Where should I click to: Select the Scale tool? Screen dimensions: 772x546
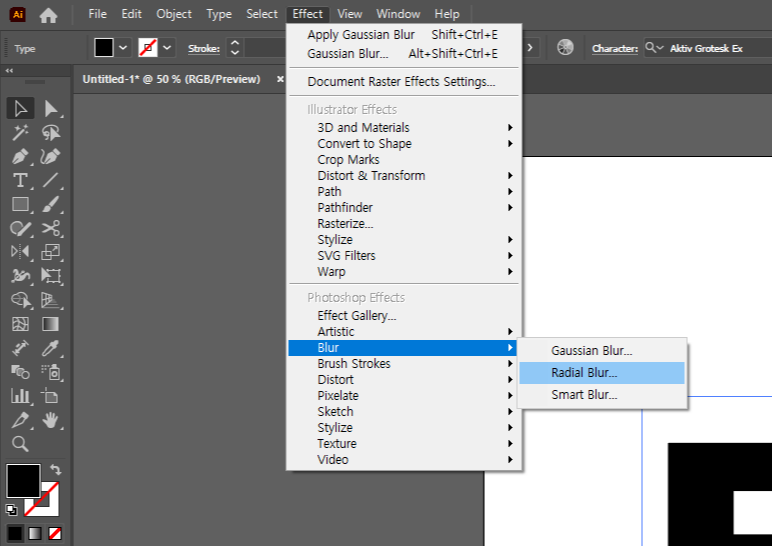click(x=51, y=252)
